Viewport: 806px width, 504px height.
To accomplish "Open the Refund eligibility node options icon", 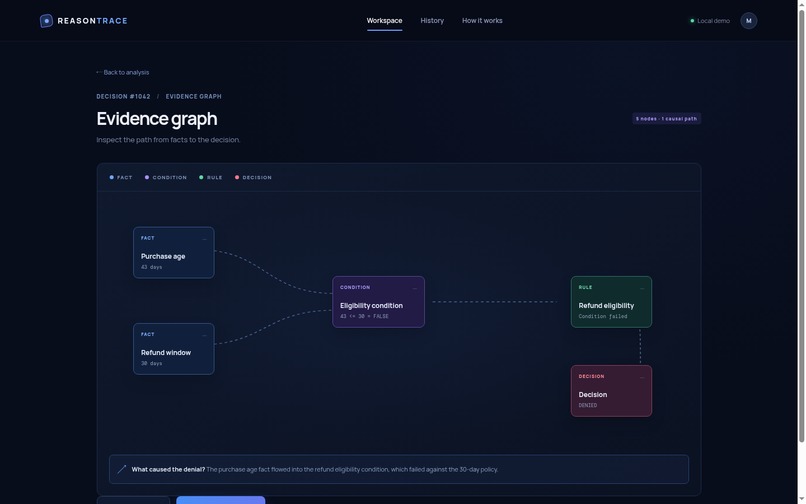I will 642,288.
